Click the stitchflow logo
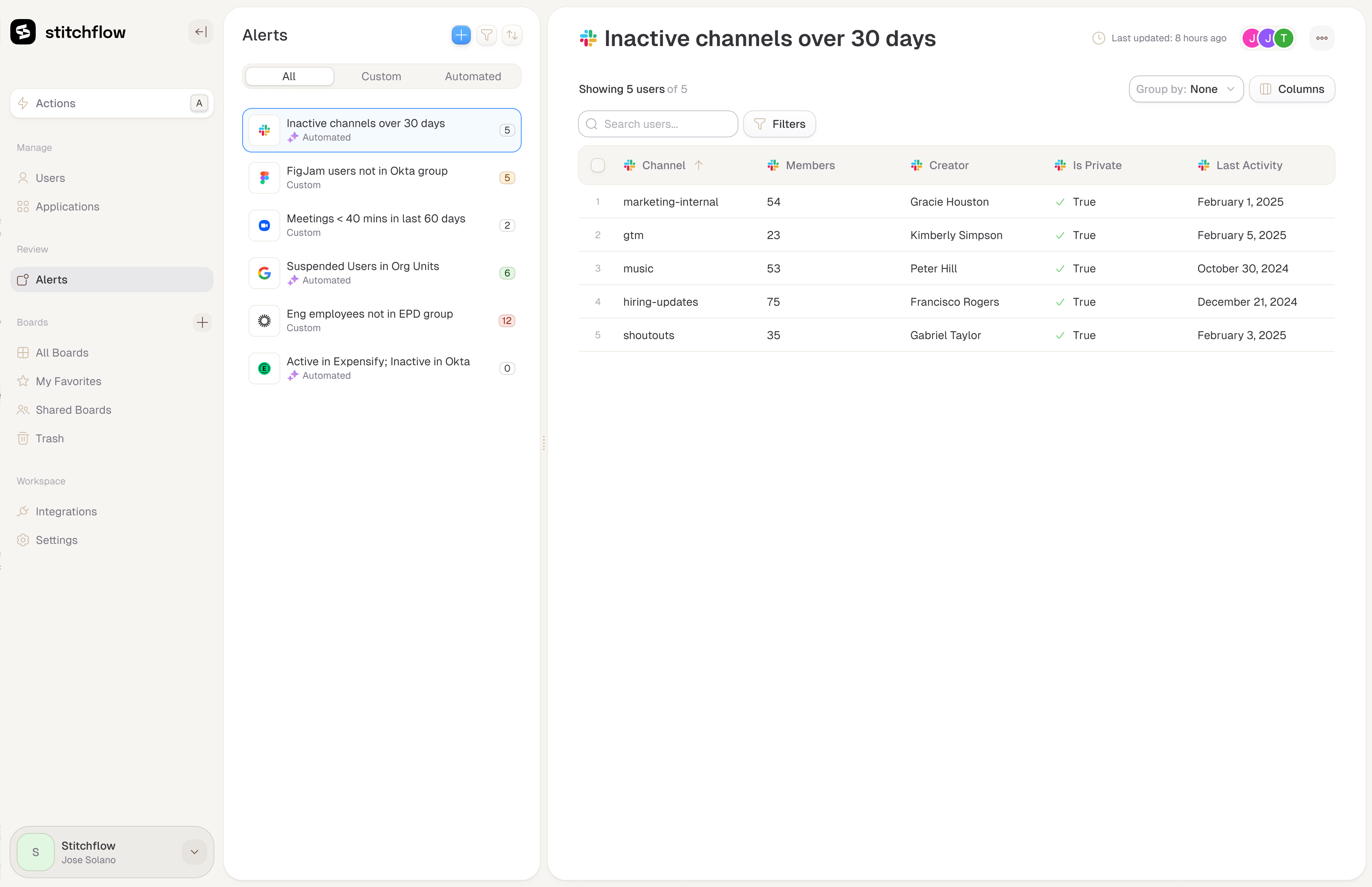 [23, 32]
